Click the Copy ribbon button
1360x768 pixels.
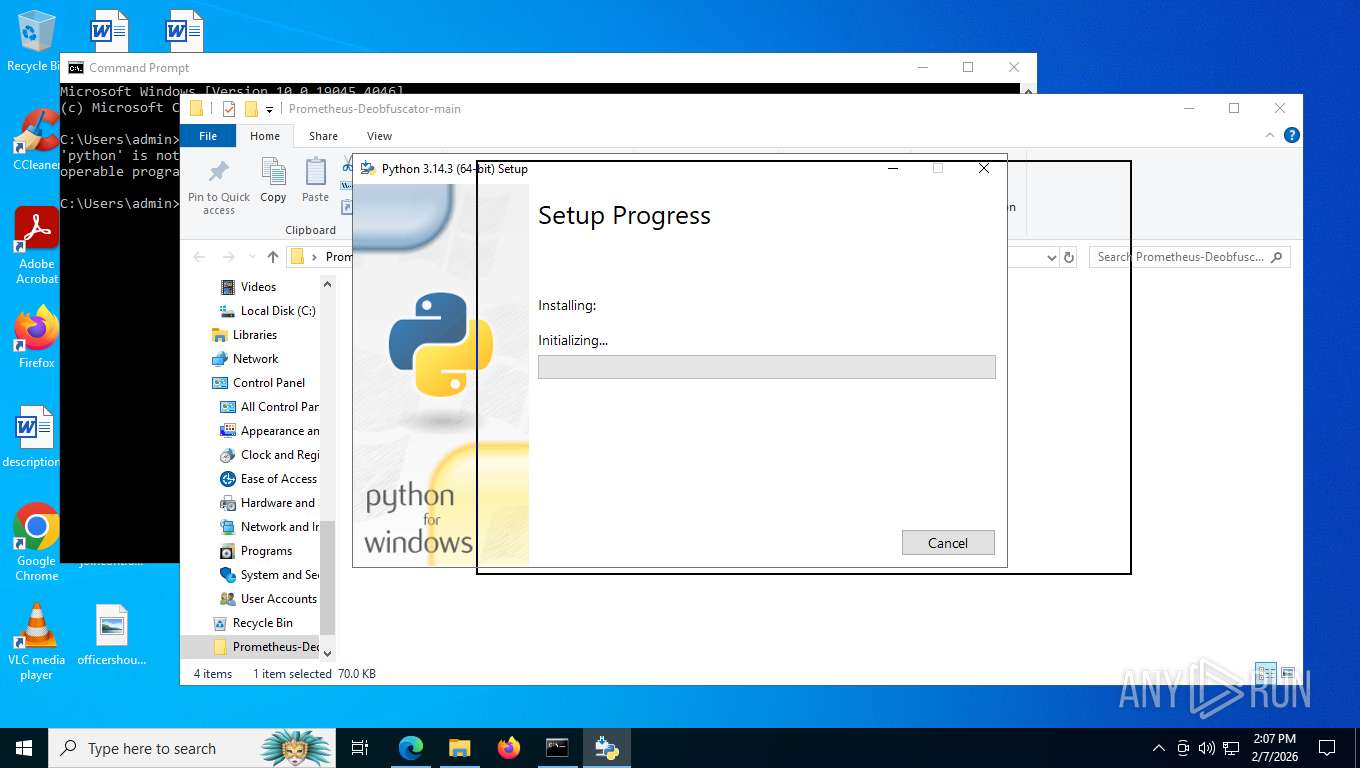(273, 181)
